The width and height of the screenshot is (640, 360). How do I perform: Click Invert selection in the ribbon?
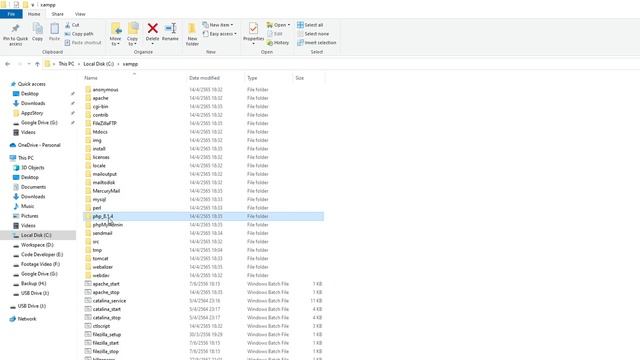point(317,42)
